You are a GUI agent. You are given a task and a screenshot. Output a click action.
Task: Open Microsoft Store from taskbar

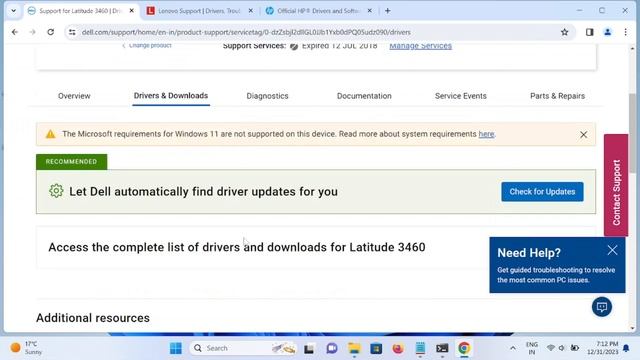coord(376,348)
